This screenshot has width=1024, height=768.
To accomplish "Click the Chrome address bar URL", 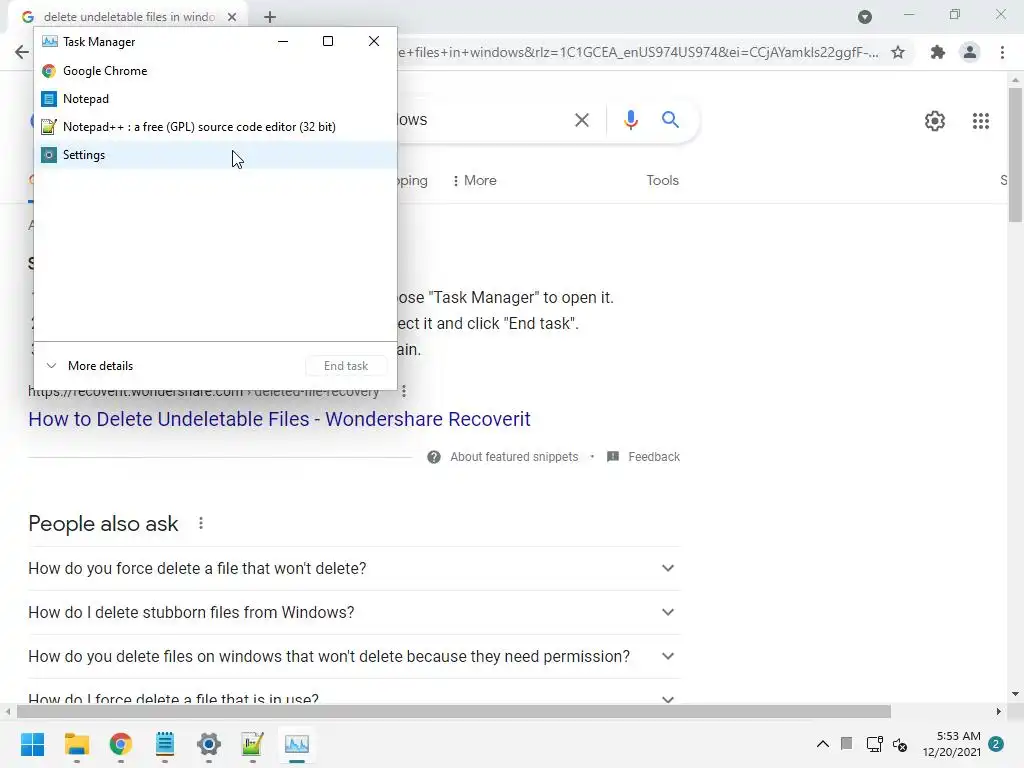I will click(638, 52).
